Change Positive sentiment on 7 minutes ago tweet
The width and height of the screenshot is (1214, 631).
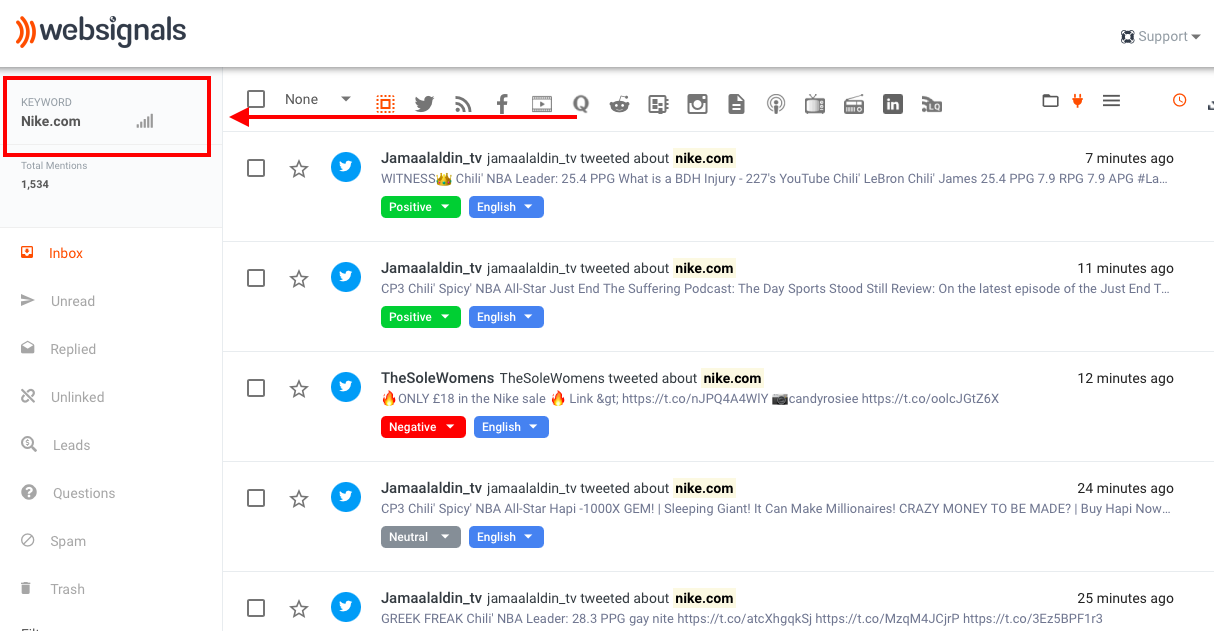tap(421, 207)
